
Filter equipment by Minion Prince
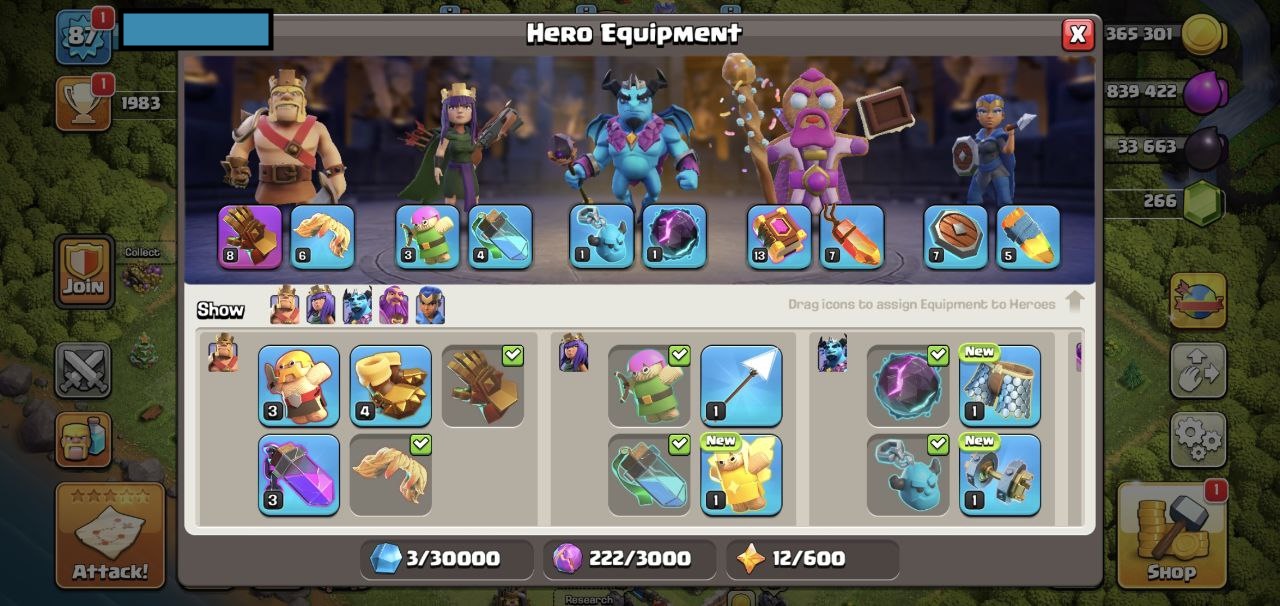point(357,305)
